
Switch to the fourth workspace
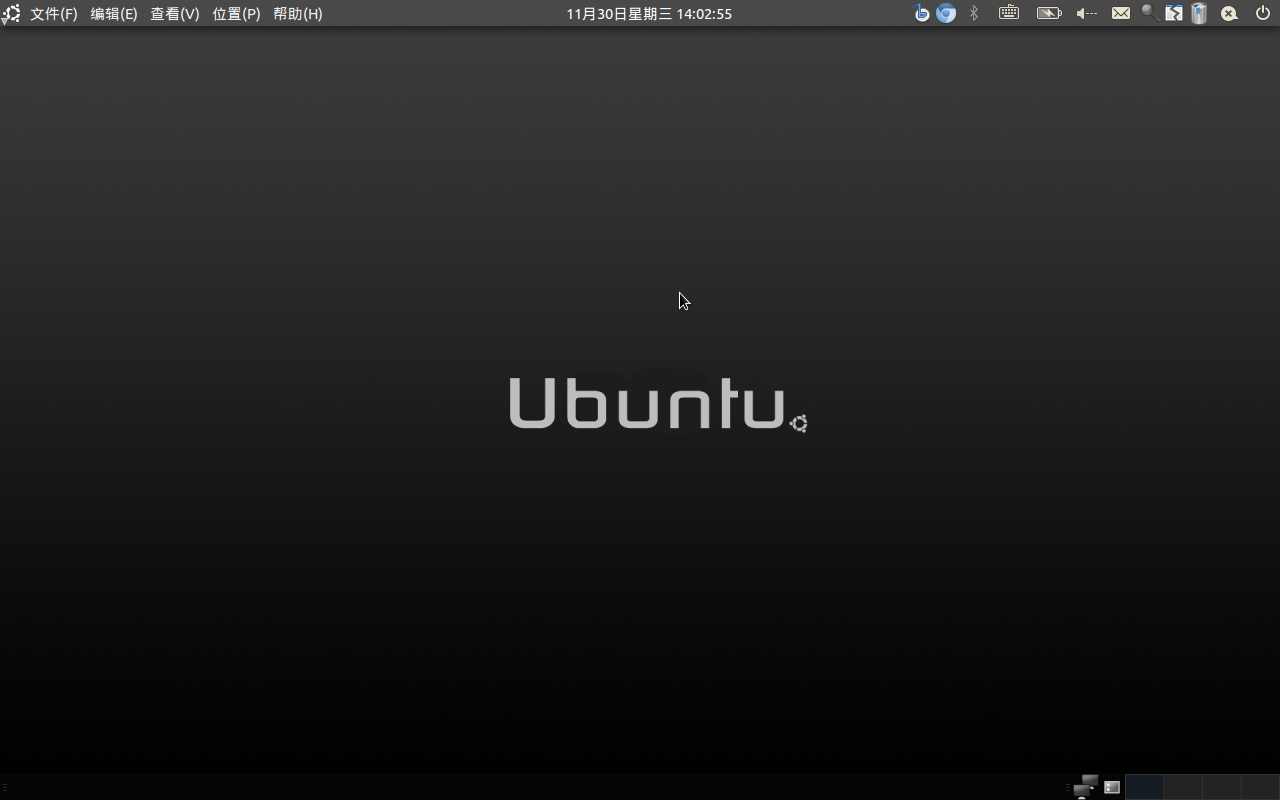(1260, 787)
